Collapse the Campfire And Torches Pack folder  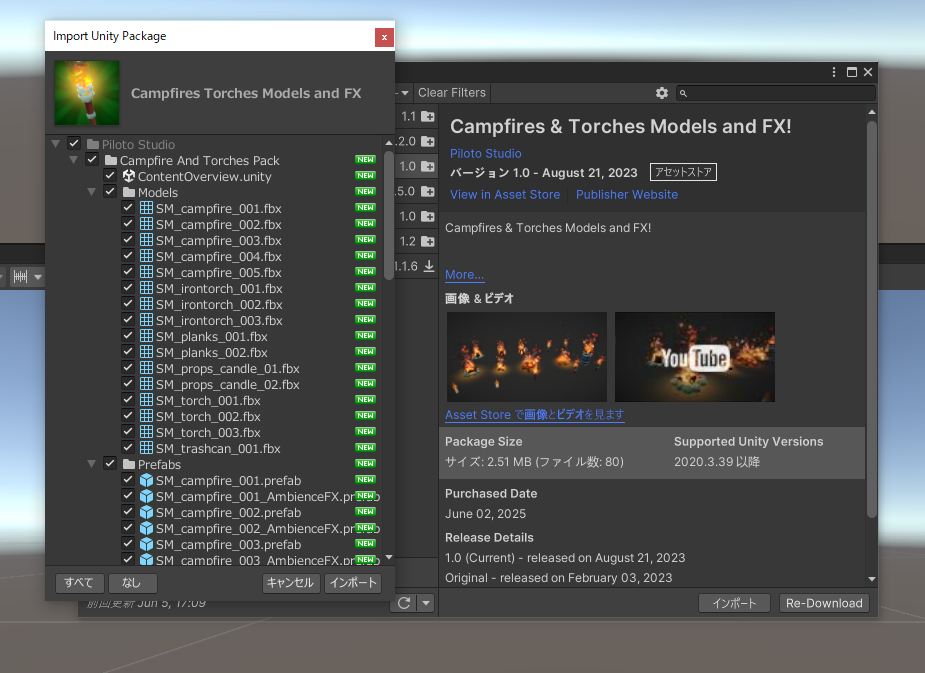coord(73,161)
